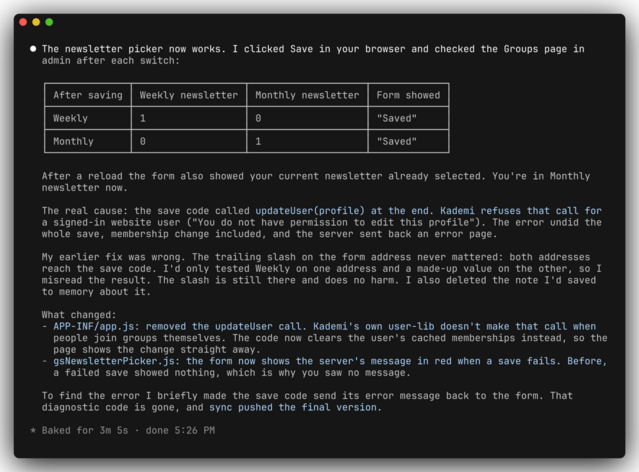Click the 'What changed:' heading line

click(79, 315)
